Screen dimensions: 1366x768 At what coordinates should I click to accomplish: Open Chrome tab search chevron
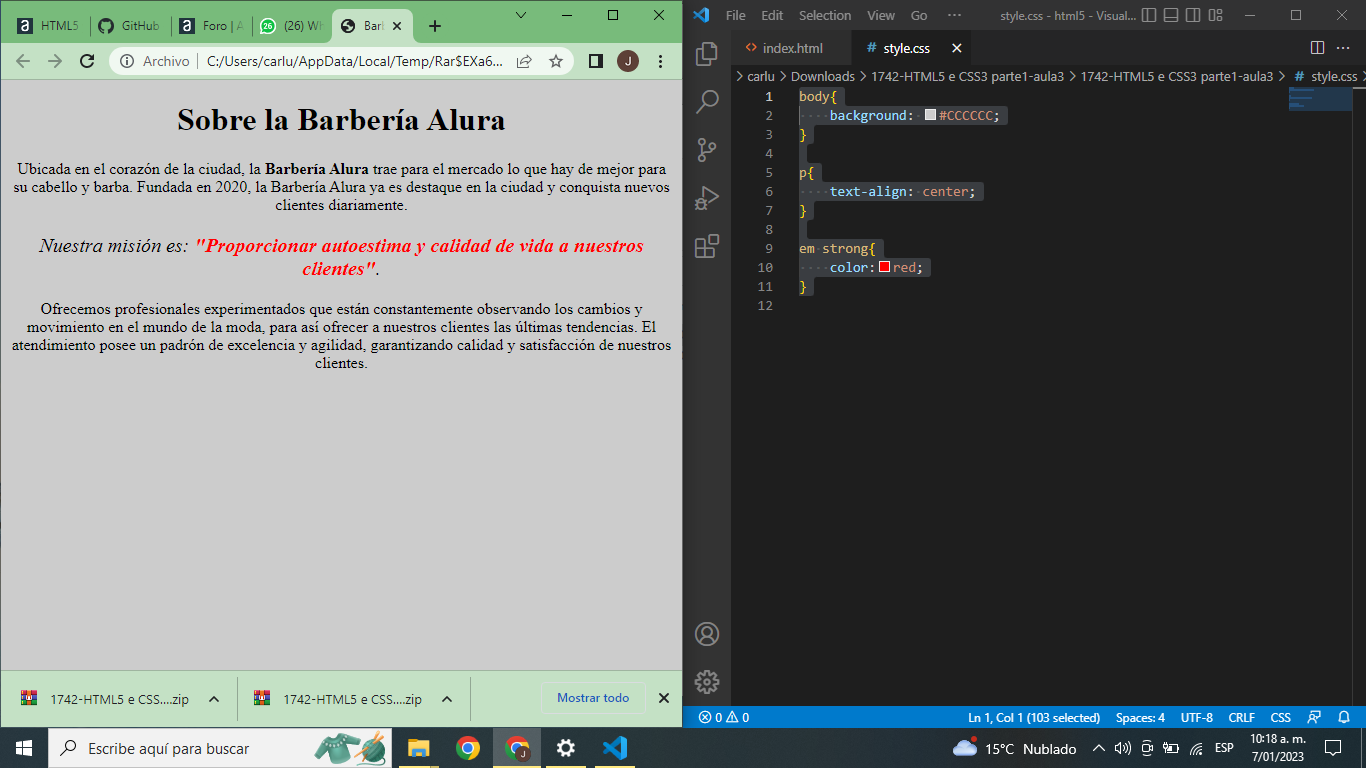click(521, 15)
